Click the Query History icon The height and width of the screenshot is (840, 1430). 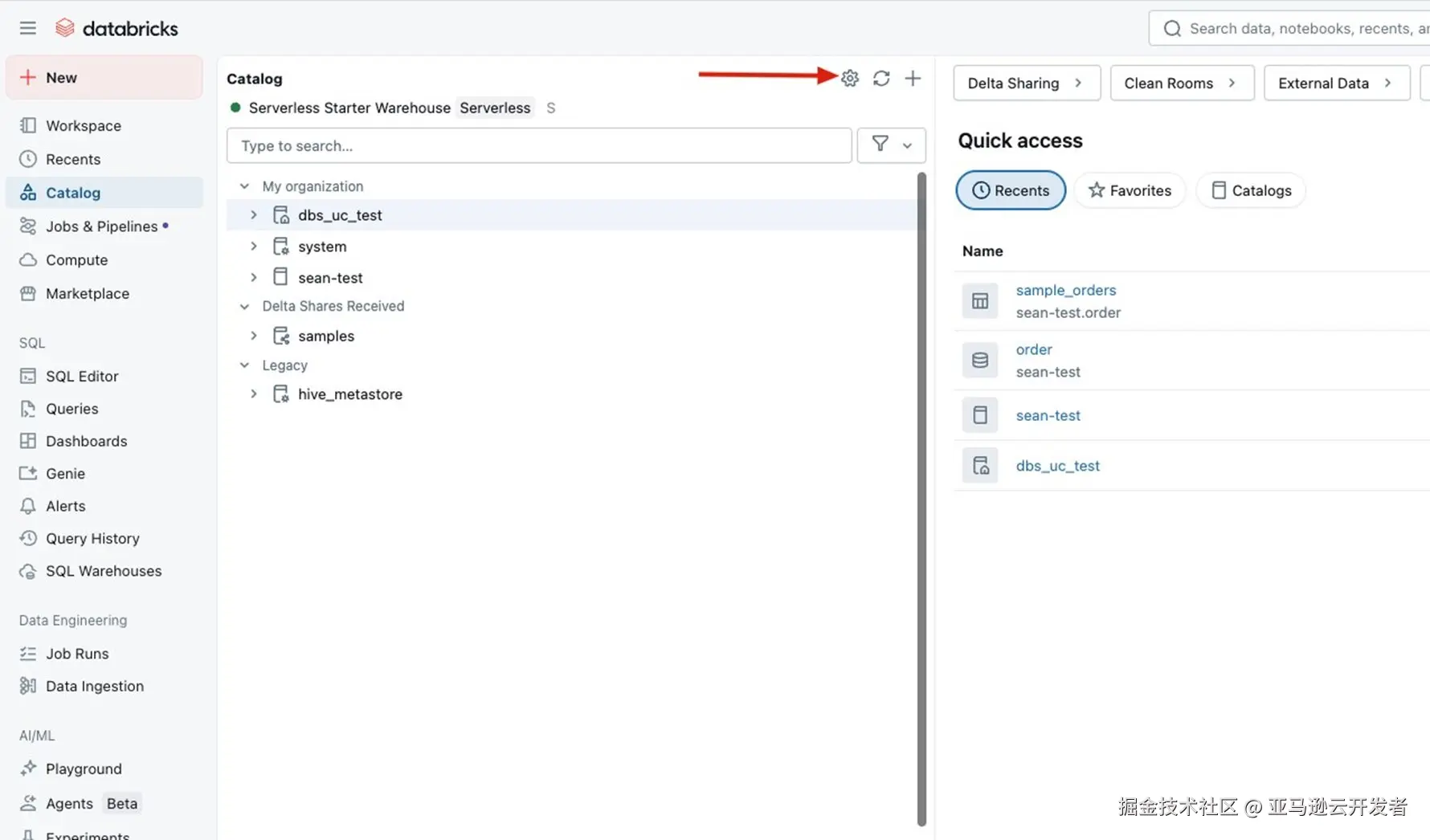[28, 539]
